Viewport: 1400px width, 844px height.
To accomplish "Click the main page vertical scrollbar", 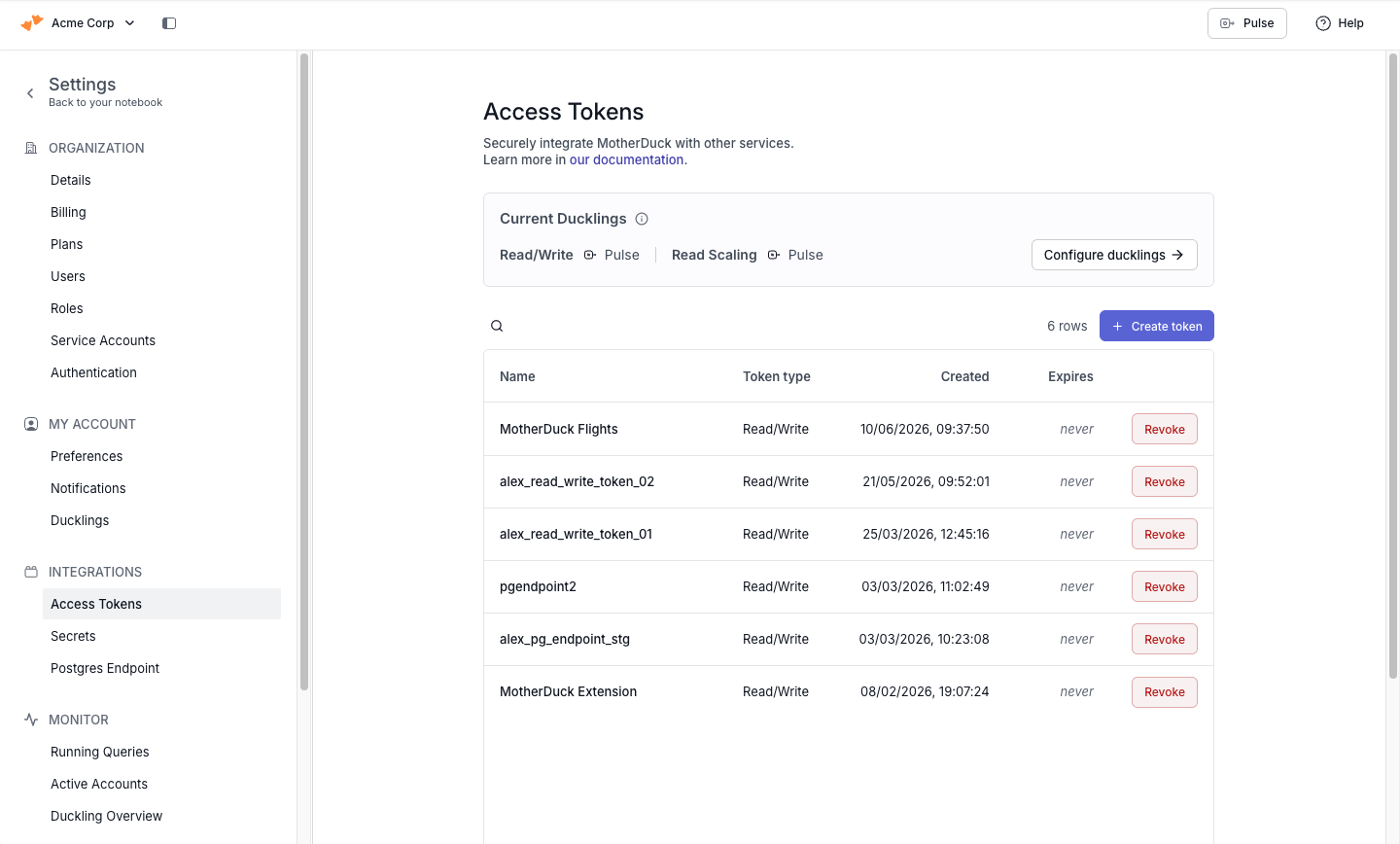I will click(1392, 365).
